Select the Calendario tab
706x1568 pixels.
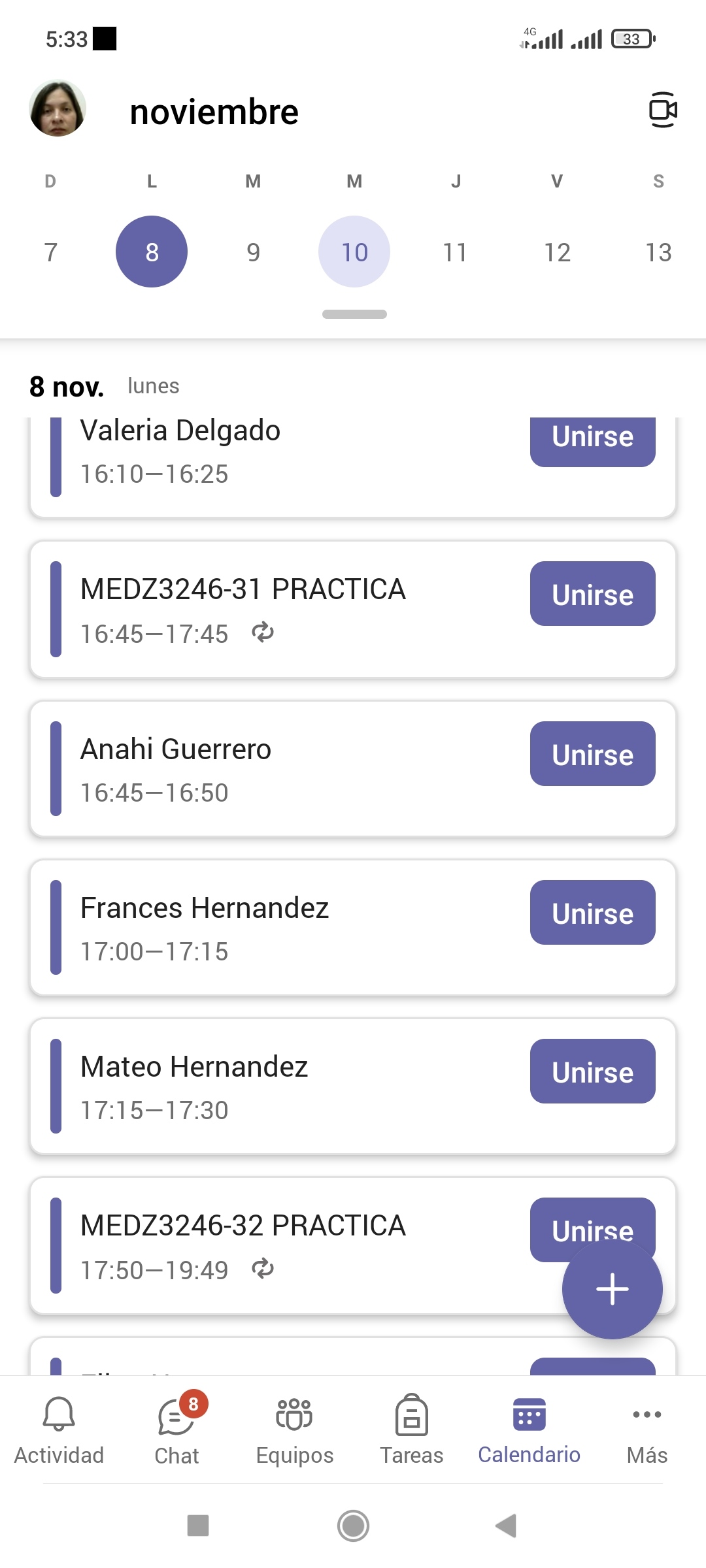click(529, 1429)
